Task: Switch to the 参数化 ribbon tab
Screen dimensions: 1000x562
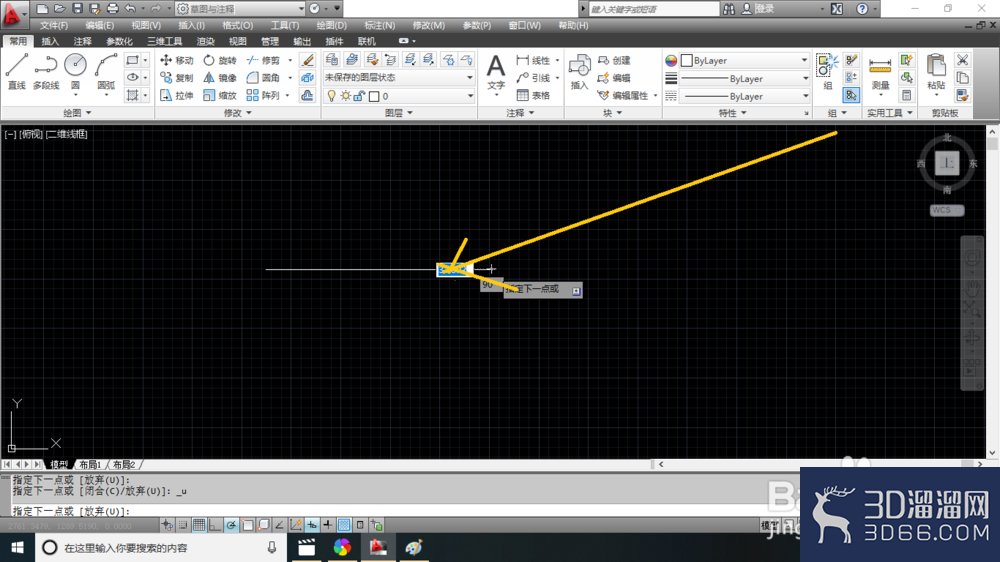Action: pyautogui.click(x=119, y=41)
